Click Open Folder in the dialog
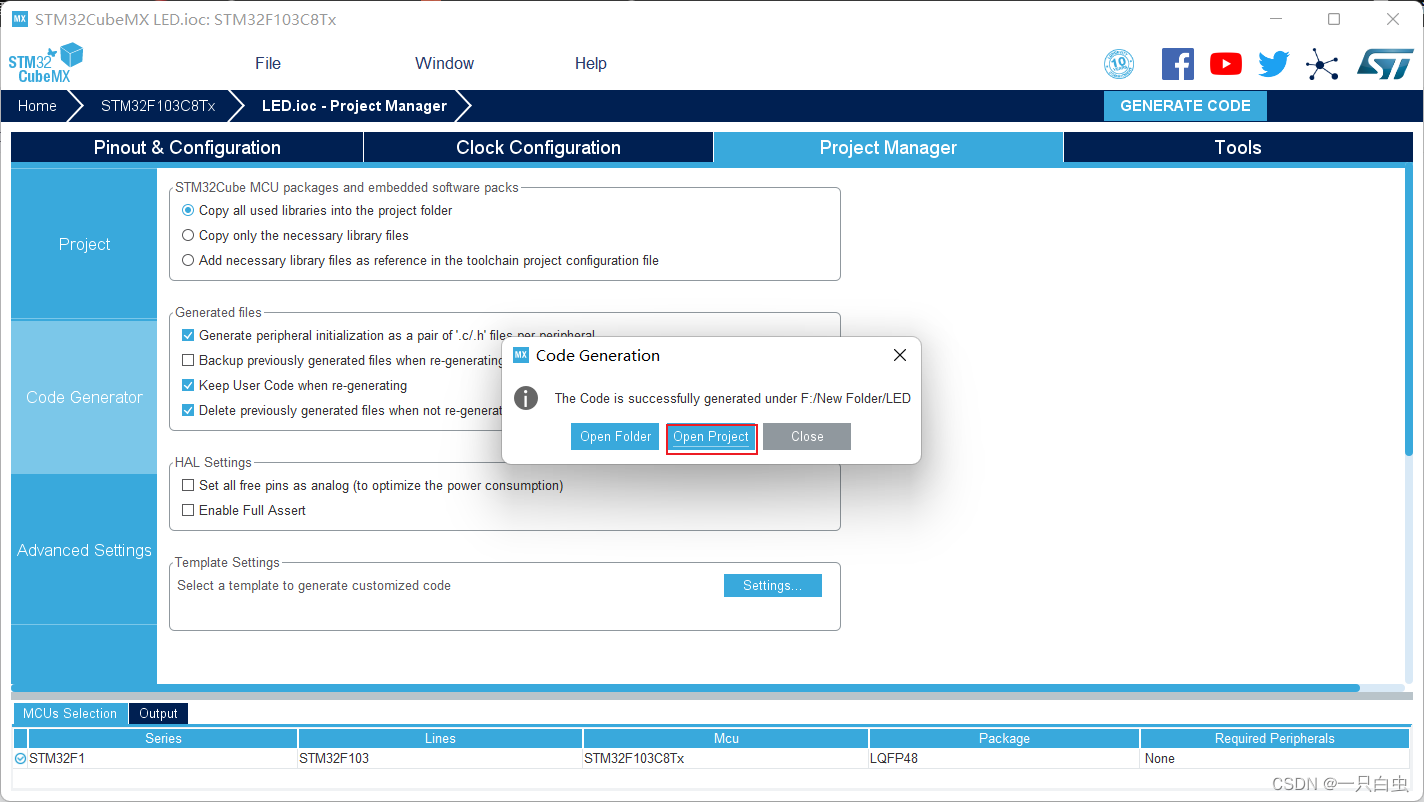Image resolution: width=1424 pixels, height=802 pixels. click(615, 437)
